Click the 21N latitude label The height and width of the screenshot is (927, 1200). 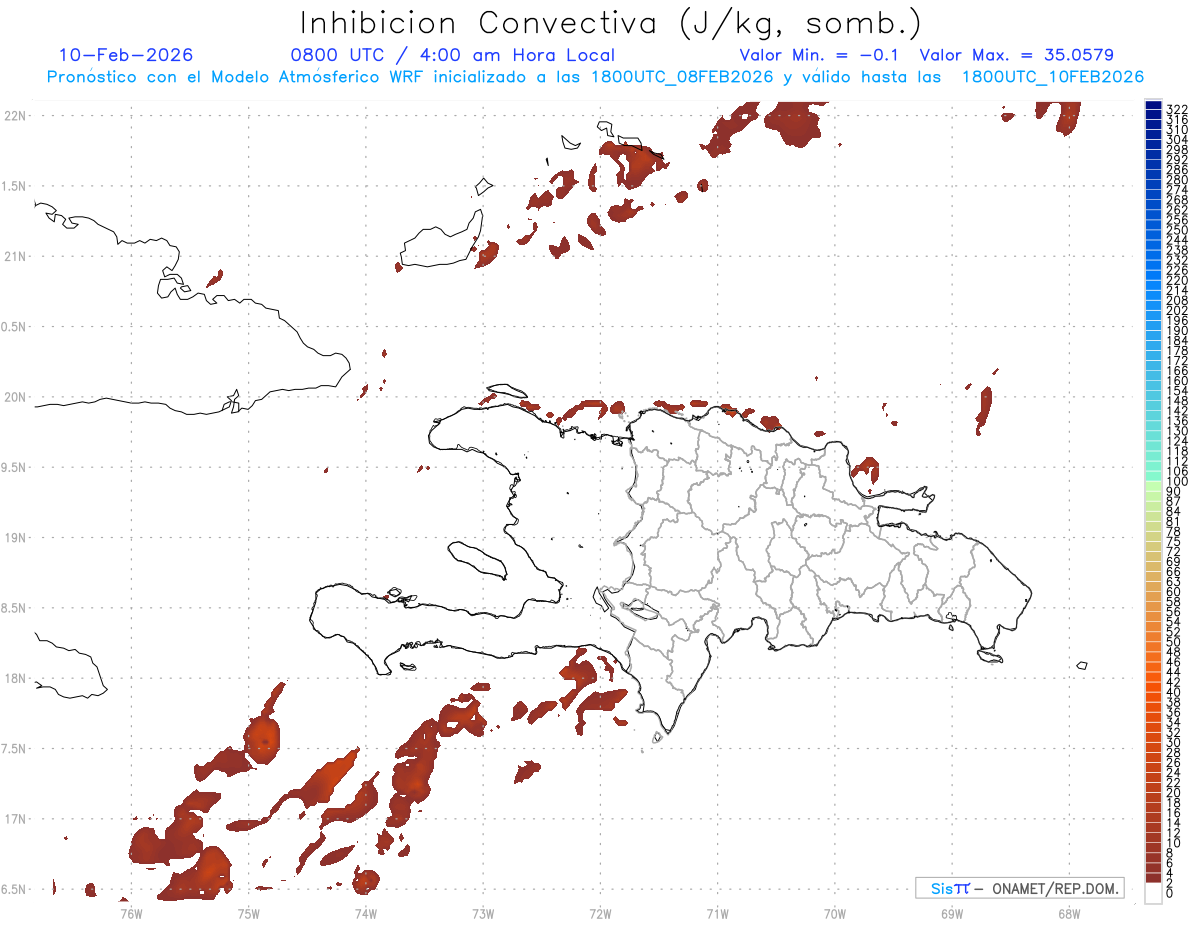pos(15,256)
